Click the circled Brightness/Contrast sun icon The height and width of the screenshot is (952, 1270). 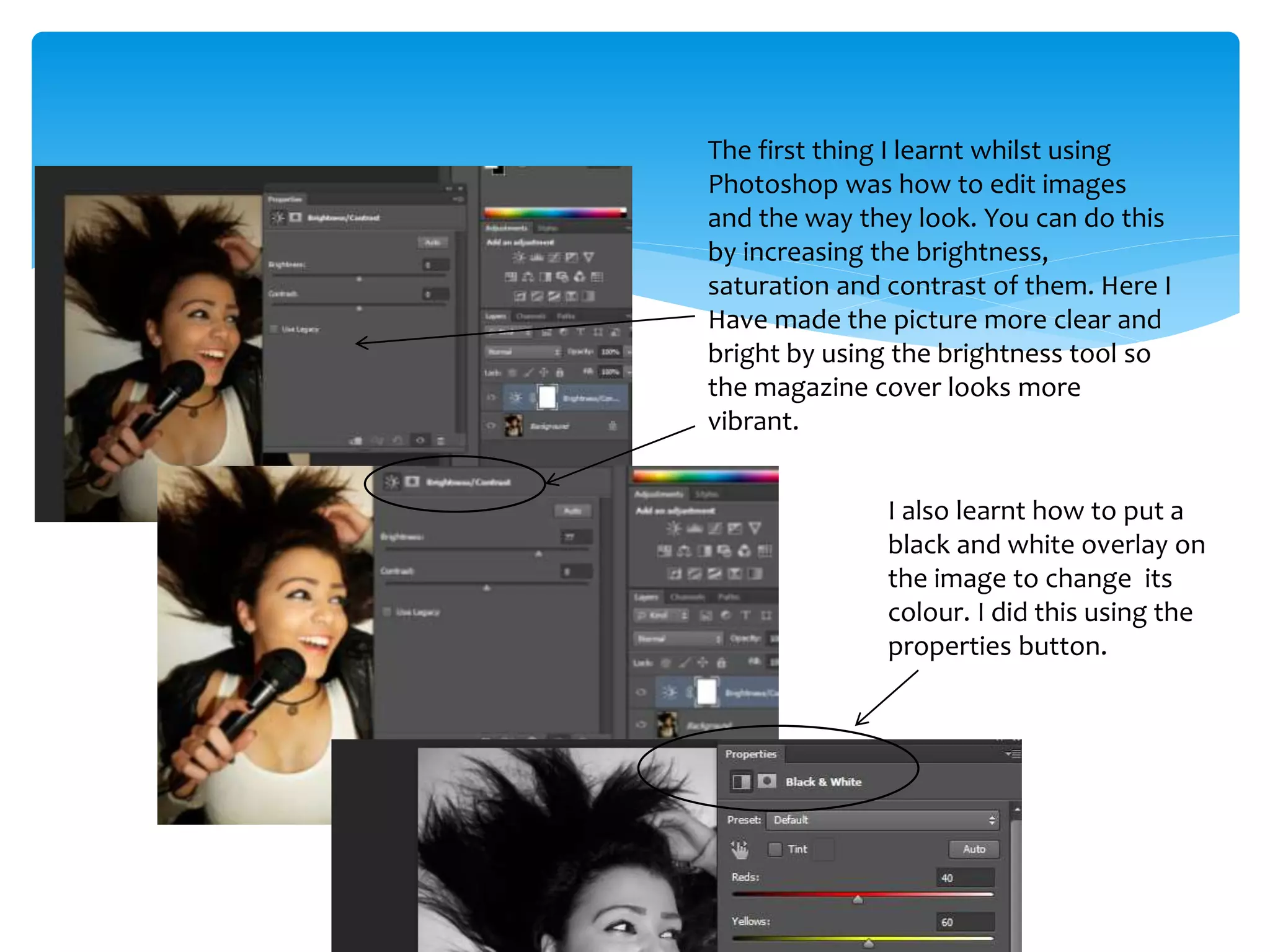391,482
